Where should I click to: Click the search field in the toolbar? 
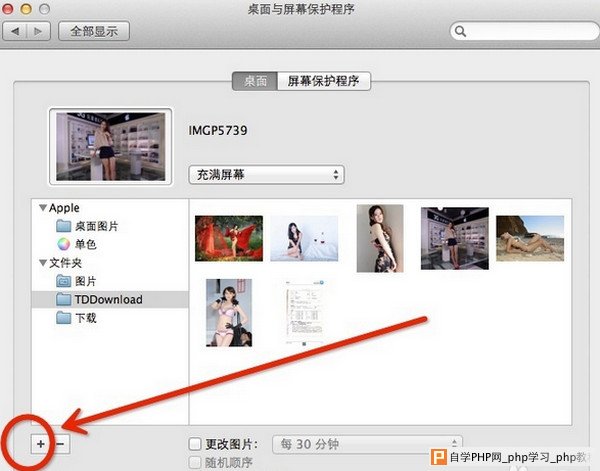click(x=524, y=31)
